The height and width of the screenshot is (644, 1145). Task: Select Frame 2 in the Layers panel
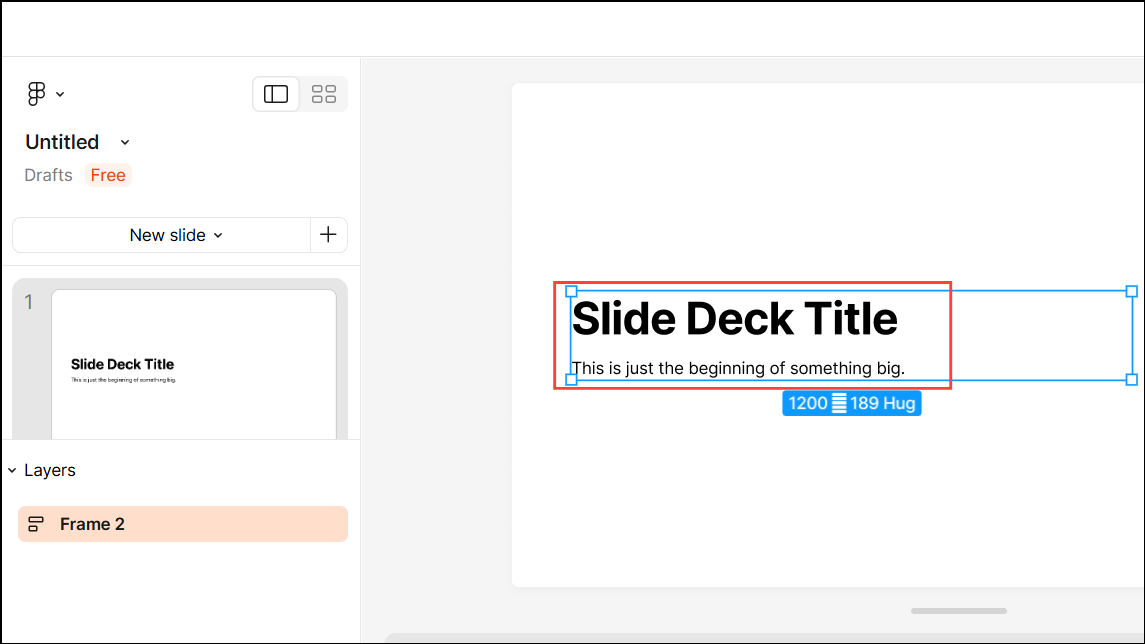(93, 523)
